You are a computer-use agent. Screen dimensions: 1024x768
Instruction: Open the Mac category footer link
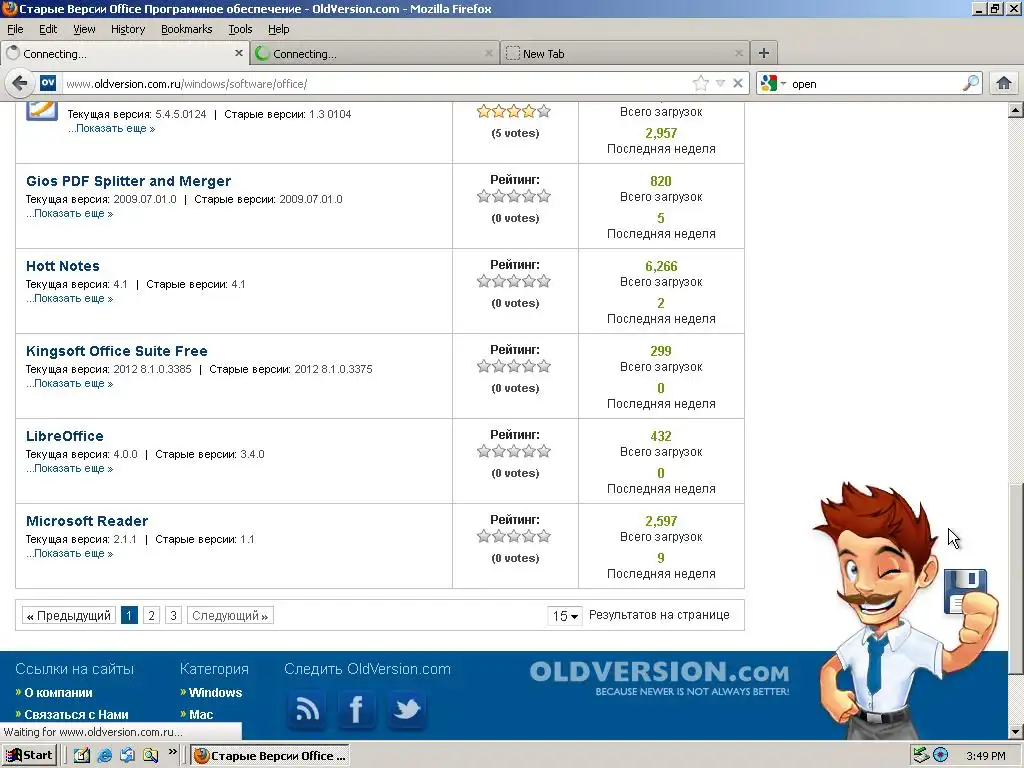click(x=201, y=714)
